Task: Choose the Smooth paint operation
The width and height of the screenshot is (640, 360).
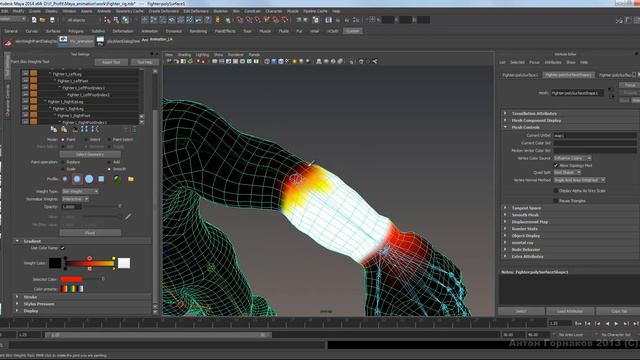Action: pos(109,169)
